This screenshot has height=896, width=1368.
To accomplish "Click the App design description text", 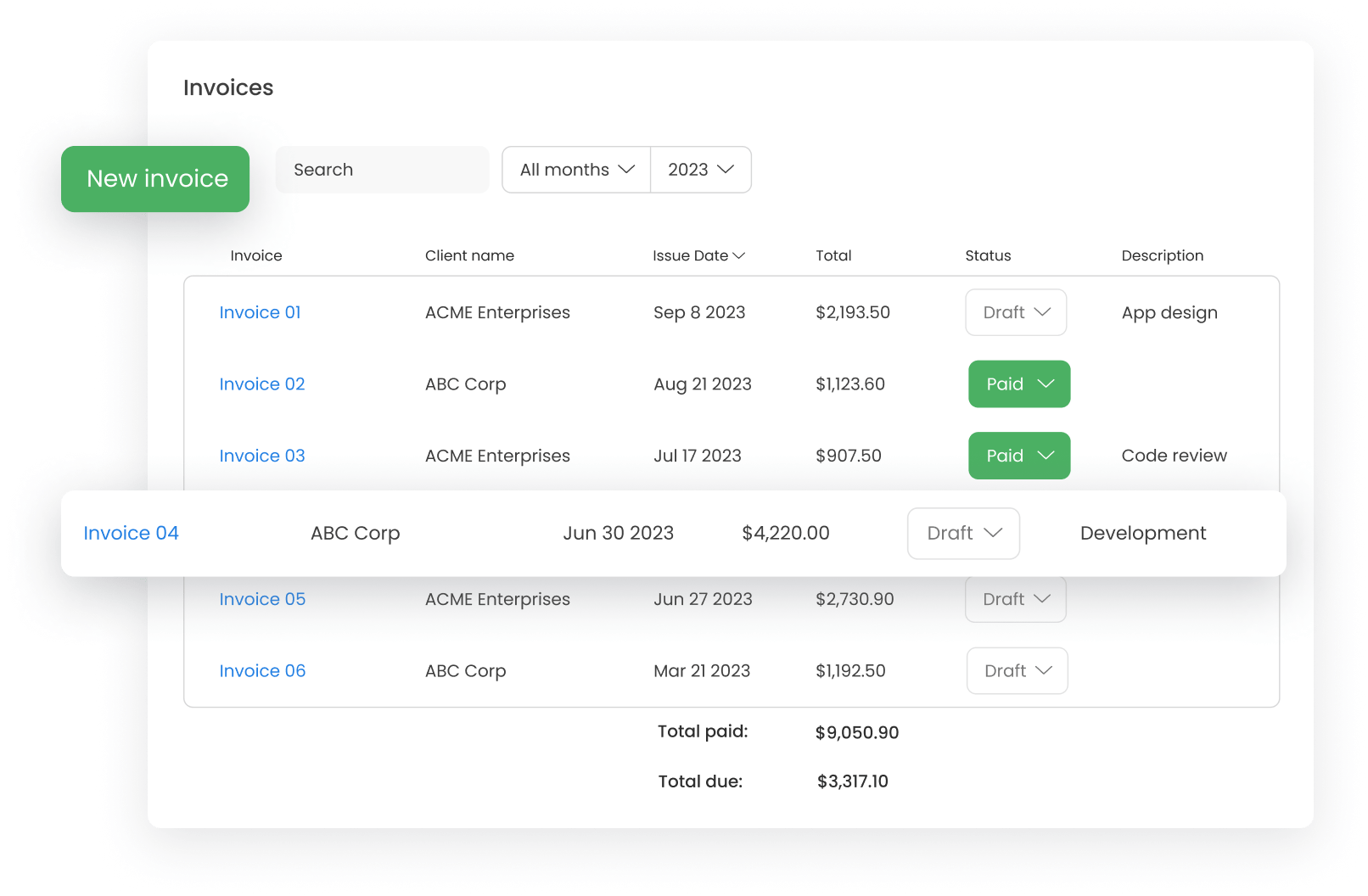I will point(1169,312).
